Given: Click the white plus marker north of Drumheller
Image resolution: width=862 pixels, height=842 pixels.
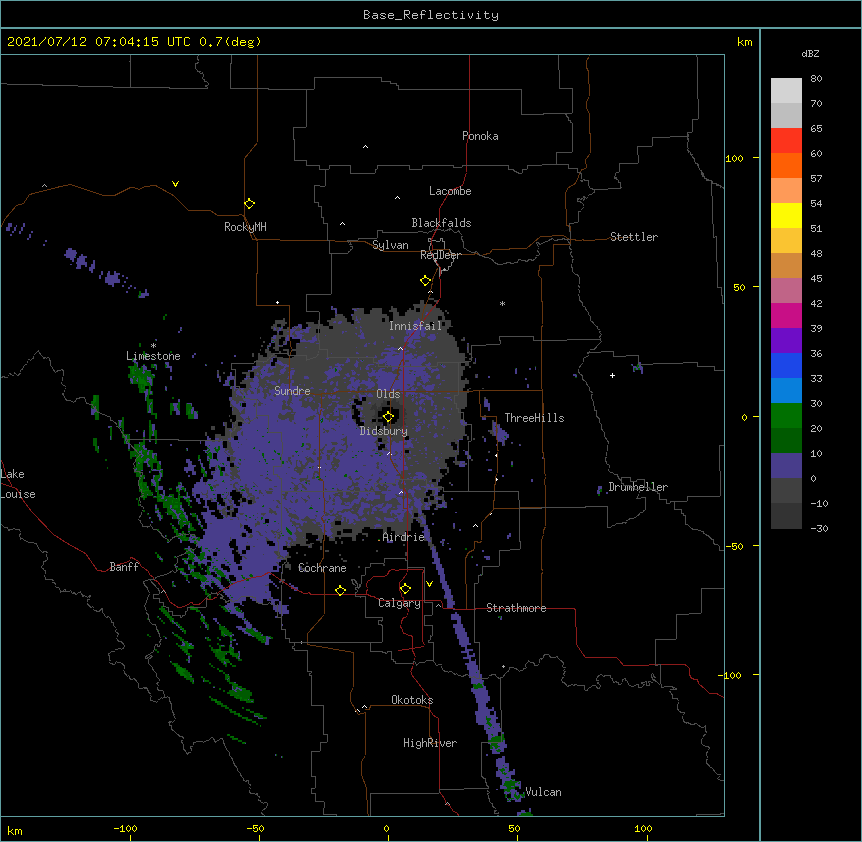Looking at the screenshot, I should tap(612, 375).
